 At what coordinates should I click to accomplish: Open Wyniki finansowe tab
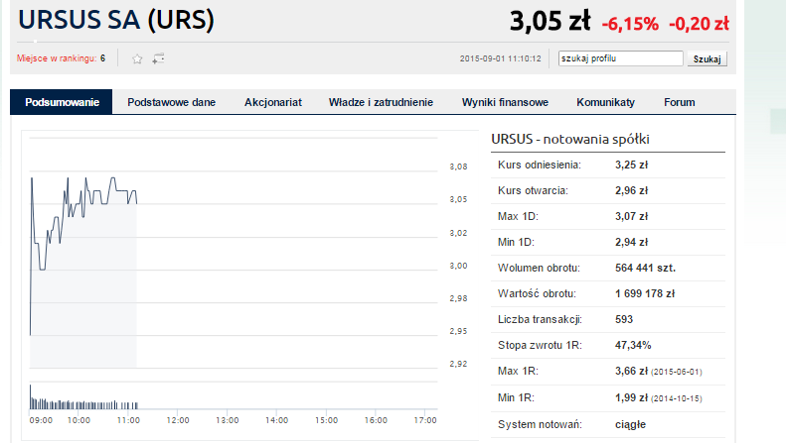[x=505, y=102]
